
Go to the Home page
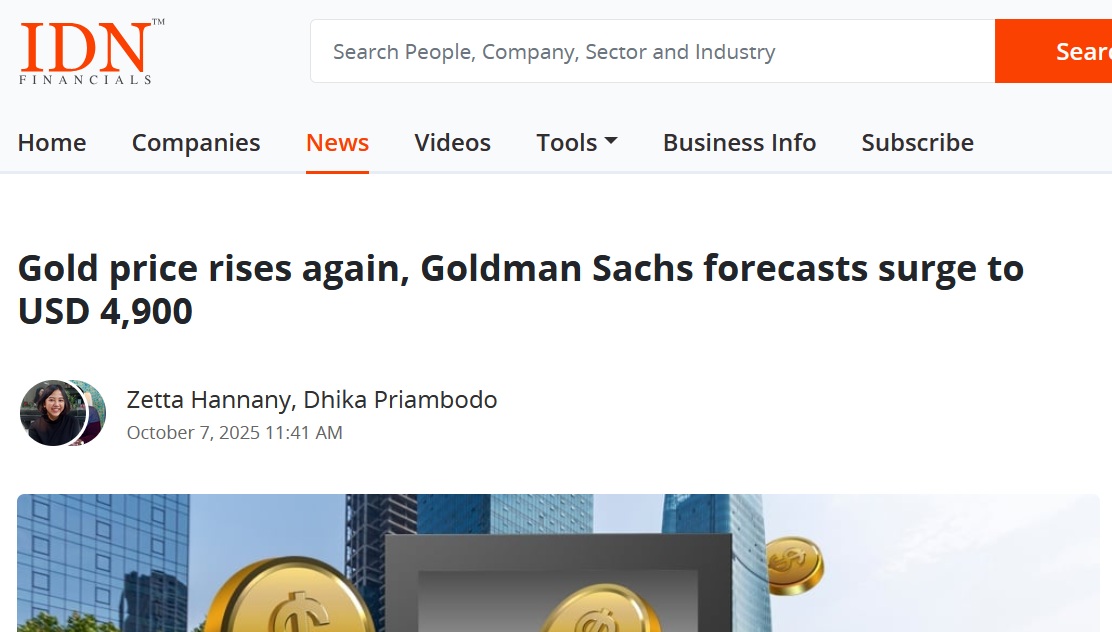click(x=52, y=143)
